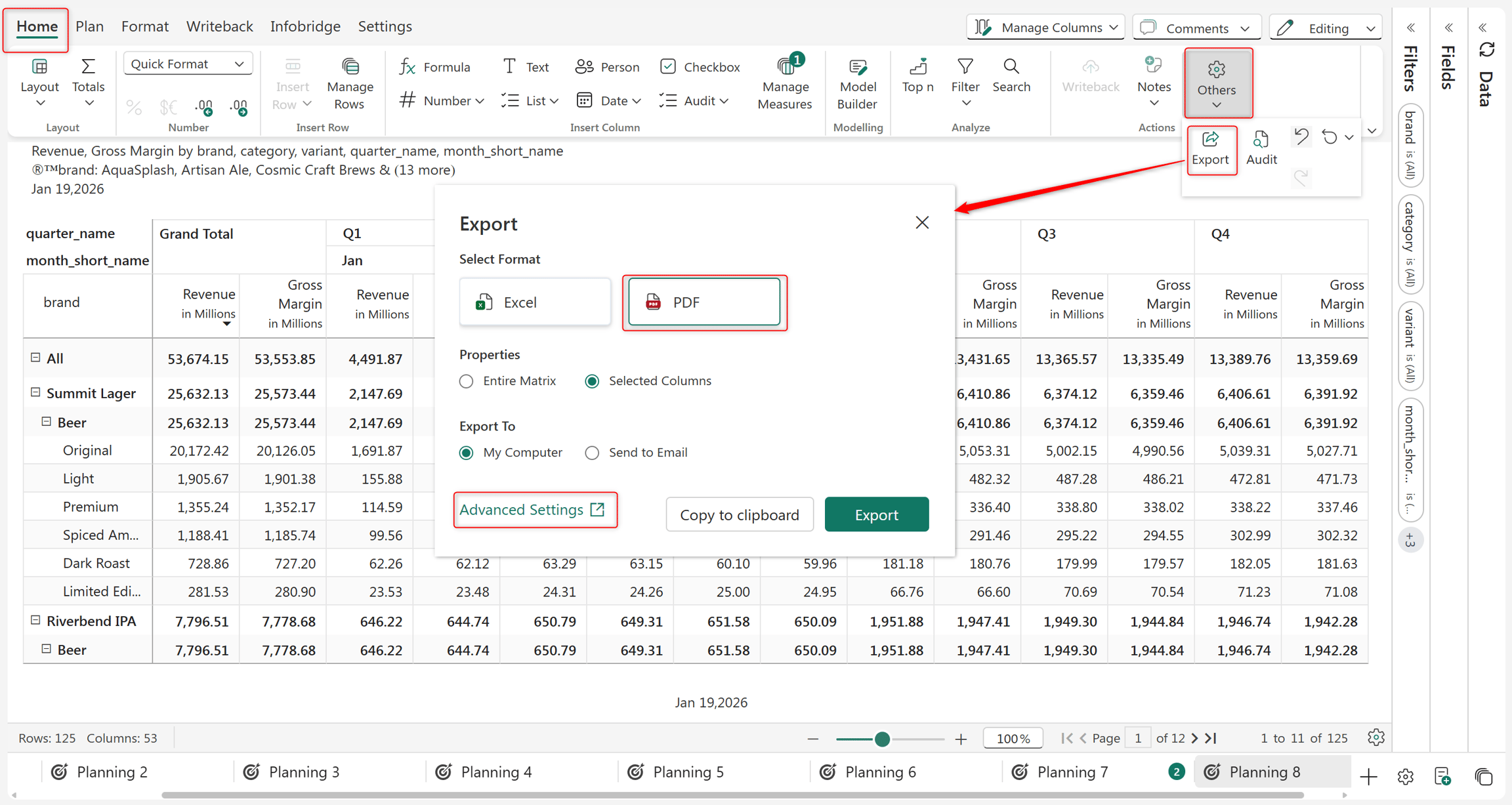Viewport: 1512px width, 805px height.
Task: Choose Send to Email option
Action: 592,453
